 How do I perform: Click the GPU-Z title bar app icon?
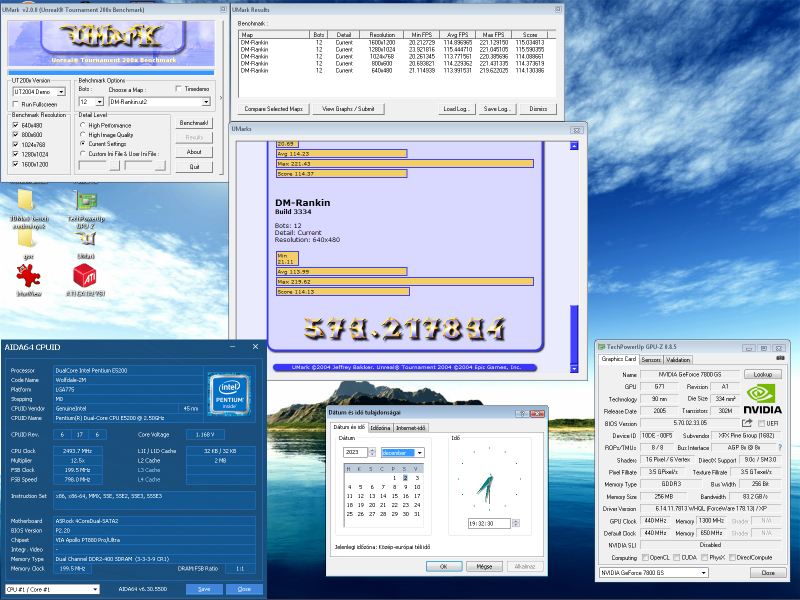click(x=602, y=347)
